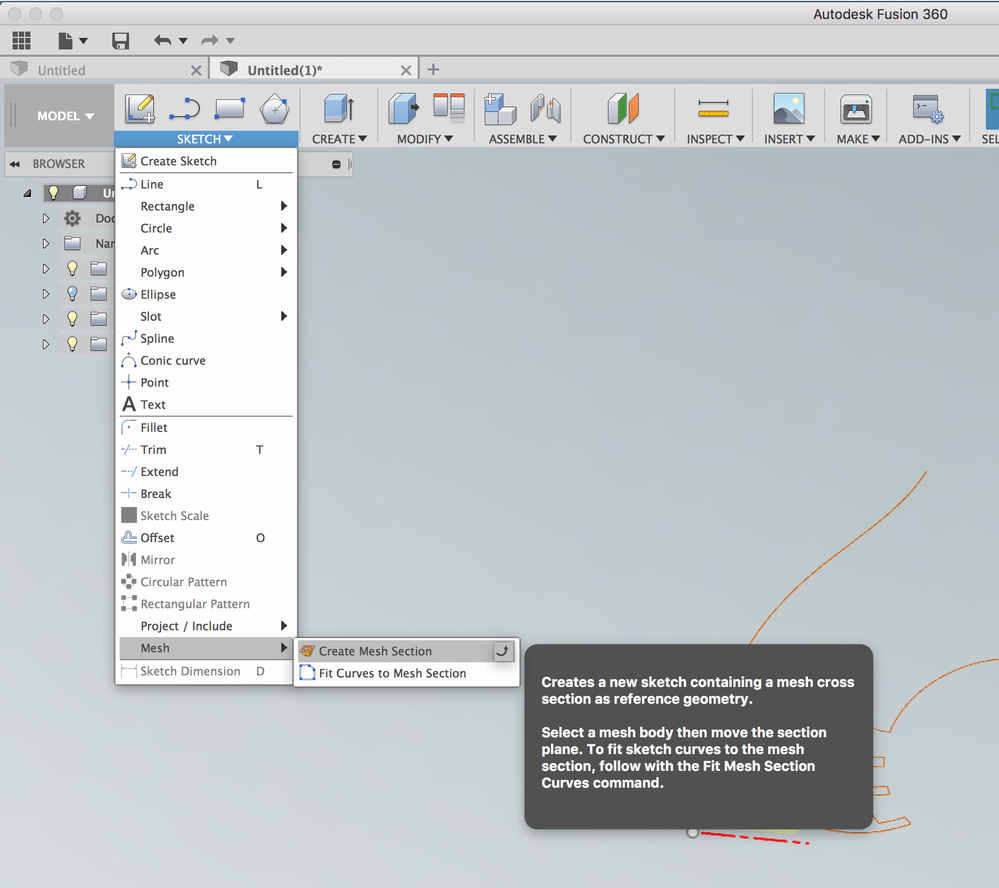Open the MODEL workspace dropdown

click(x=65, y=116)
